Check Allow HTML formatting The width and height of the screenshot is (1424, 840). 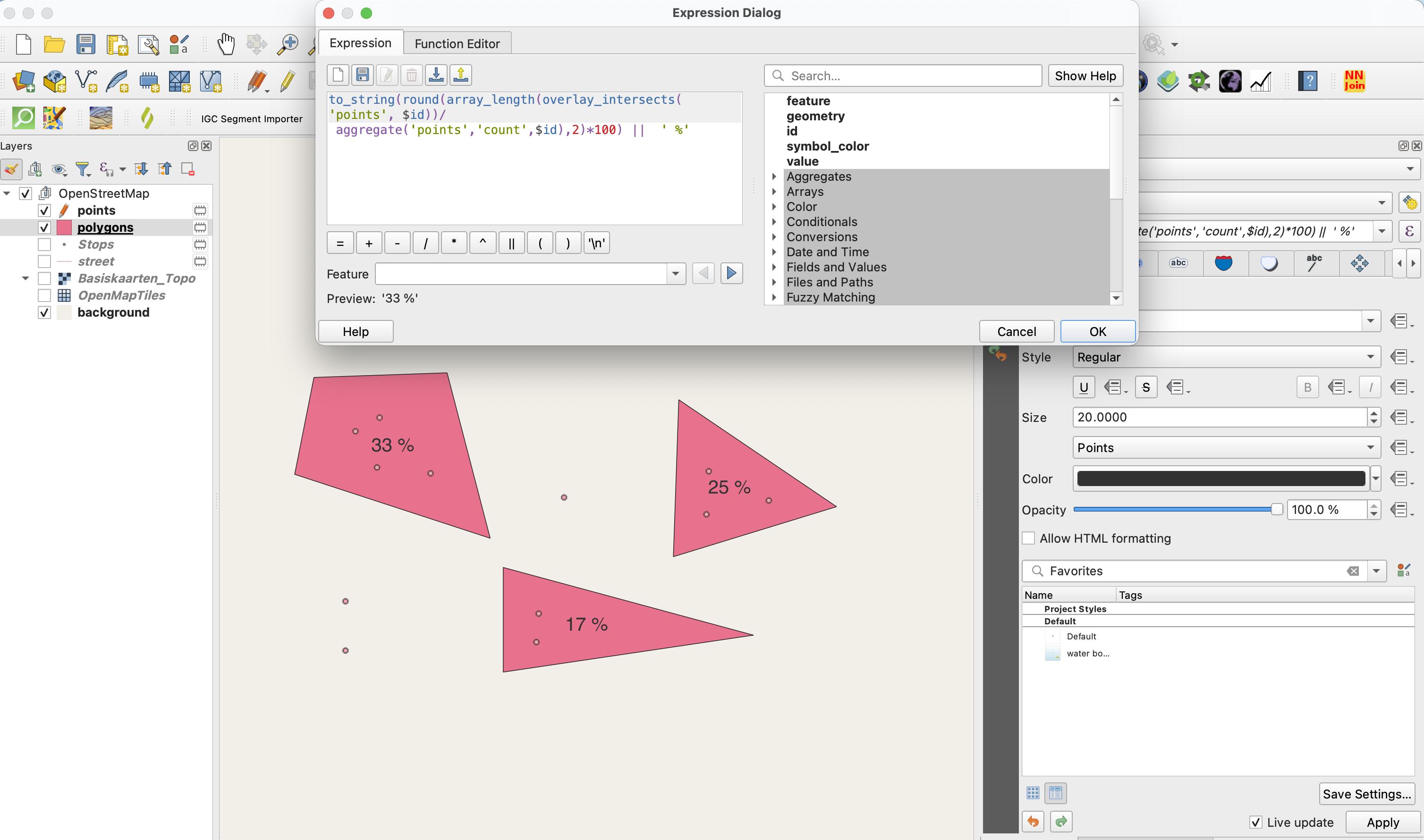[1028, 538]
